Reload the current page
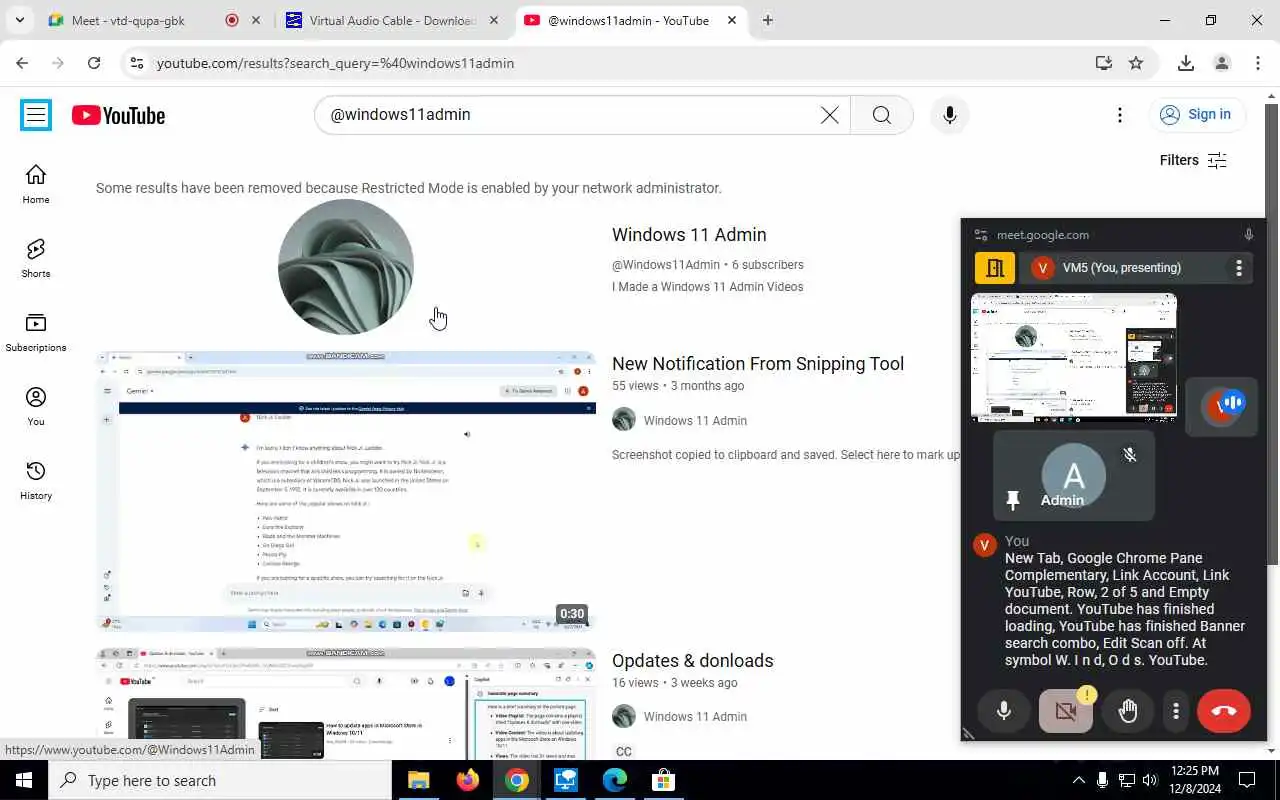 tap(94, 63)
